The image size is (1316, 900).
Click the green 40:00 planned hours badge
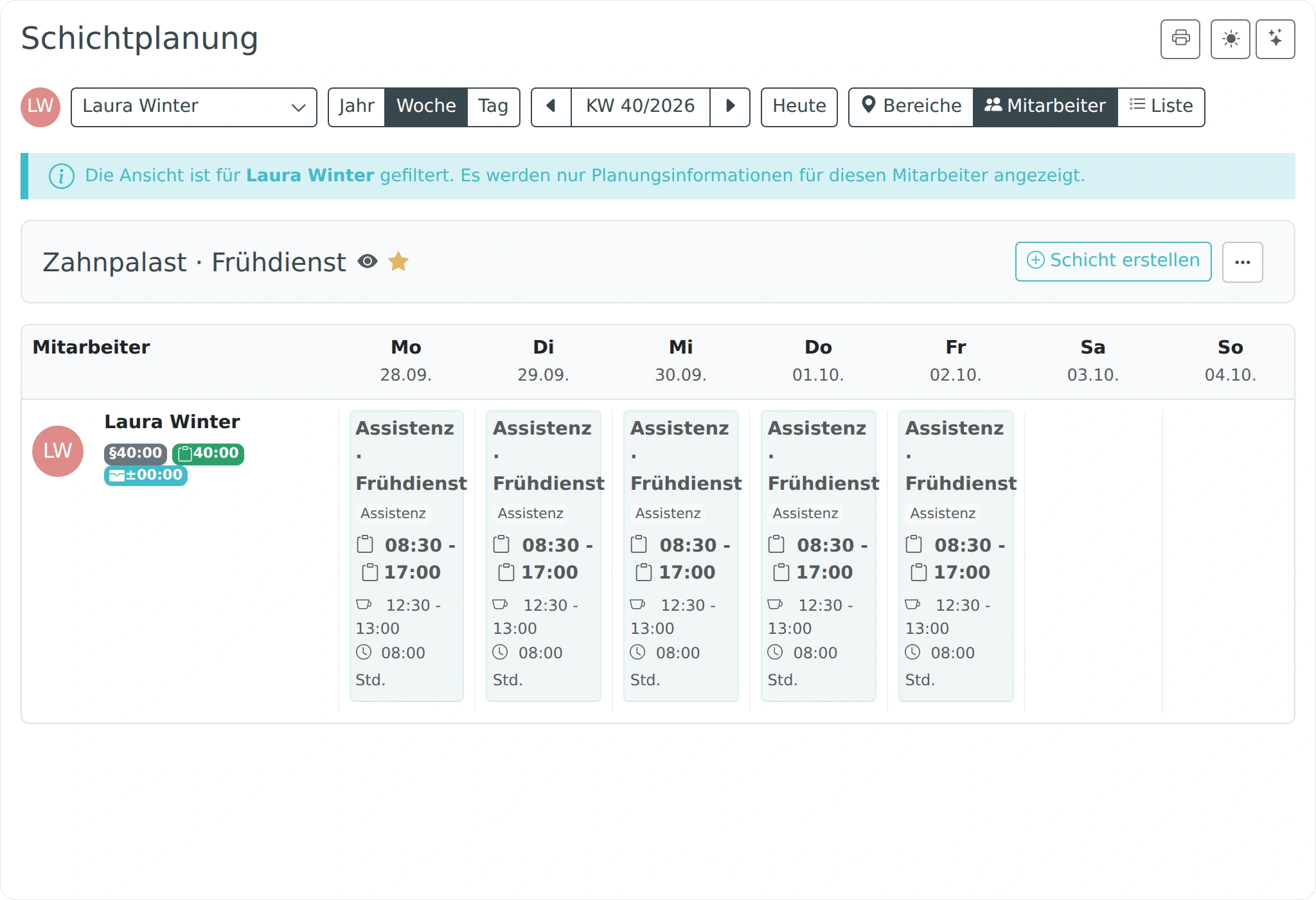point(208,453)
